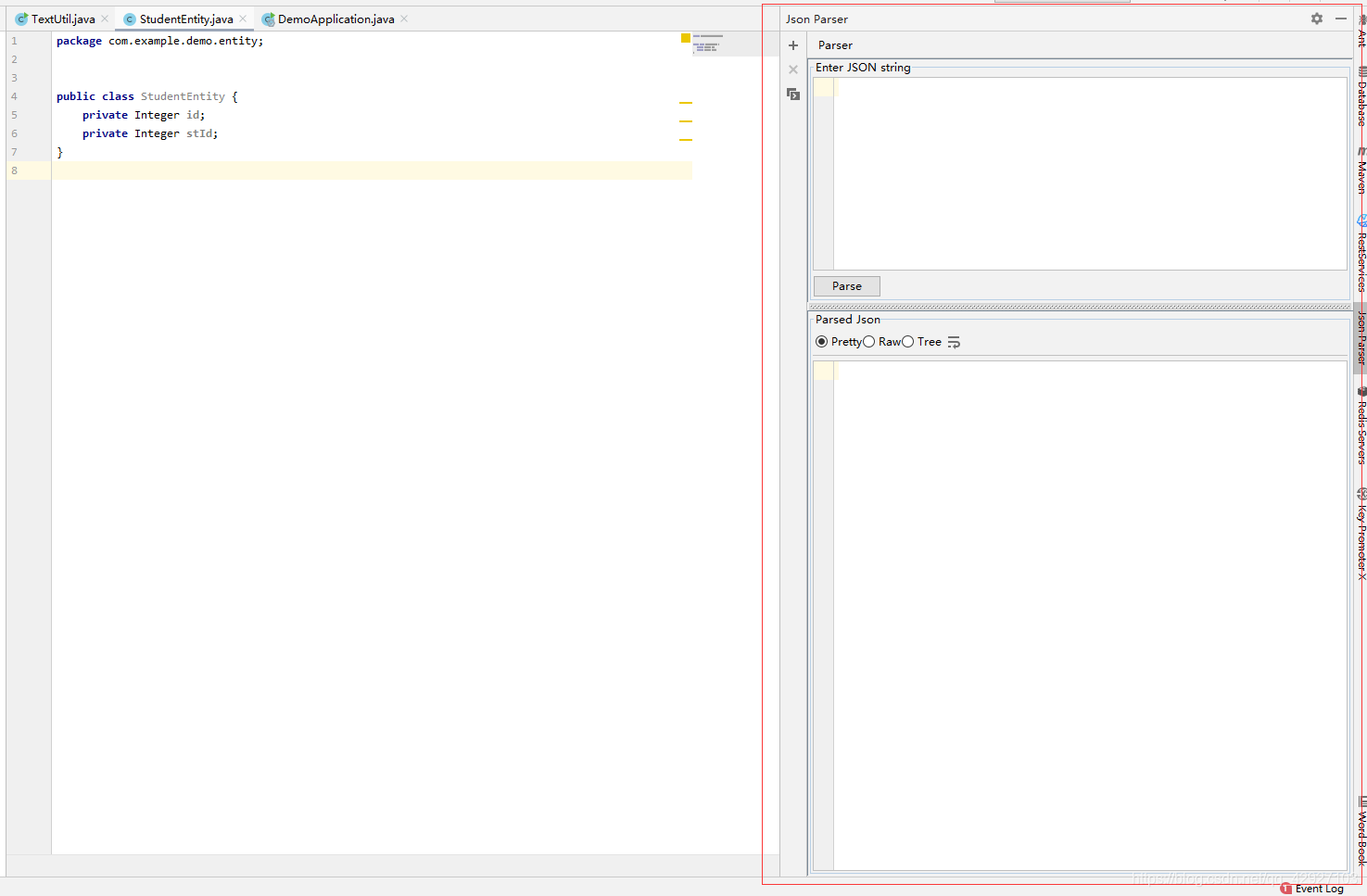The image size is (1367, 896).
Task: Open the Word Book tool window
Action: [1361, 831]
